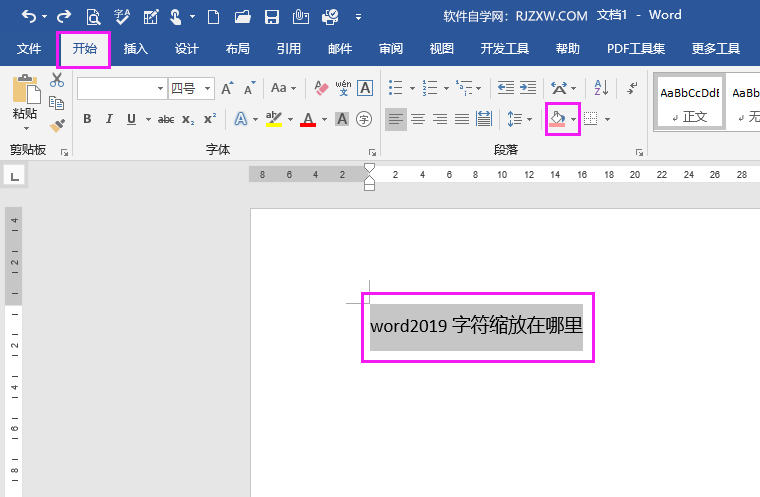
Task: Toggle Underline formatting
Action: (131, 119)
